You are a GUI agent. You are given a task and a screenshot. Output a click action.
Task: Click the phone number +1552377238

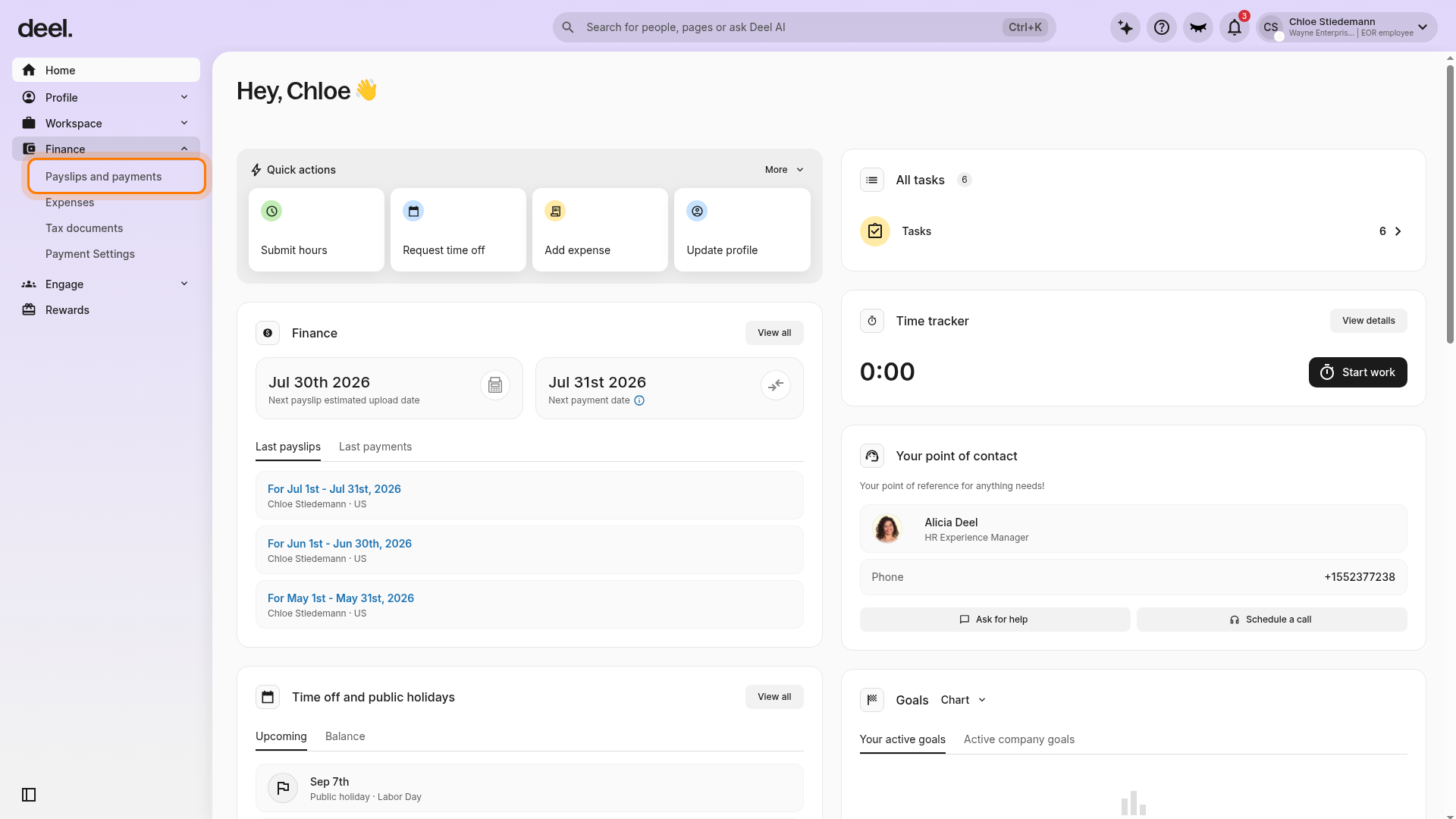point(1360,577)
